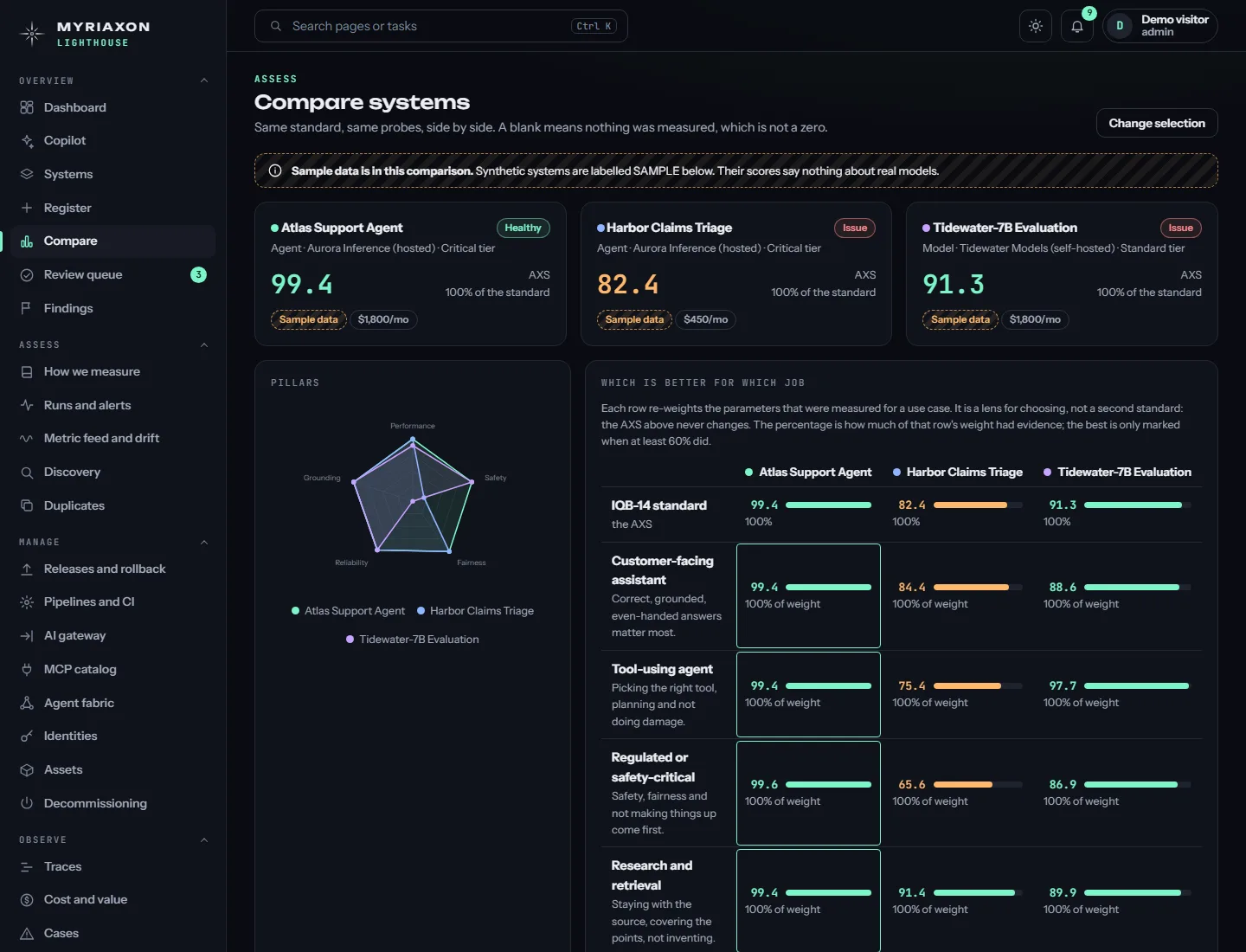
Task: Navigate to AI gateway page
Action: [112, 636]
